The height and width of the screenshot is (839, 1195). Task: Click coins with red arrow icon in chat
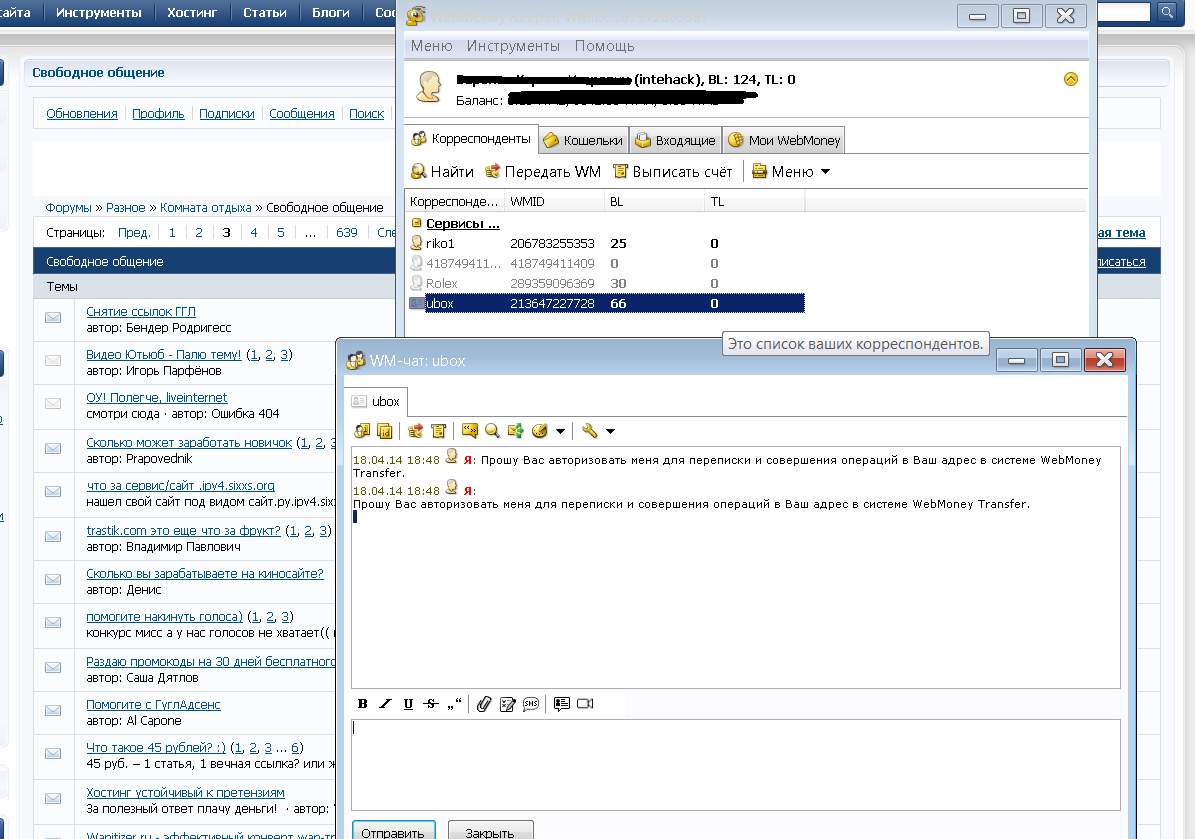click(415, 431)
